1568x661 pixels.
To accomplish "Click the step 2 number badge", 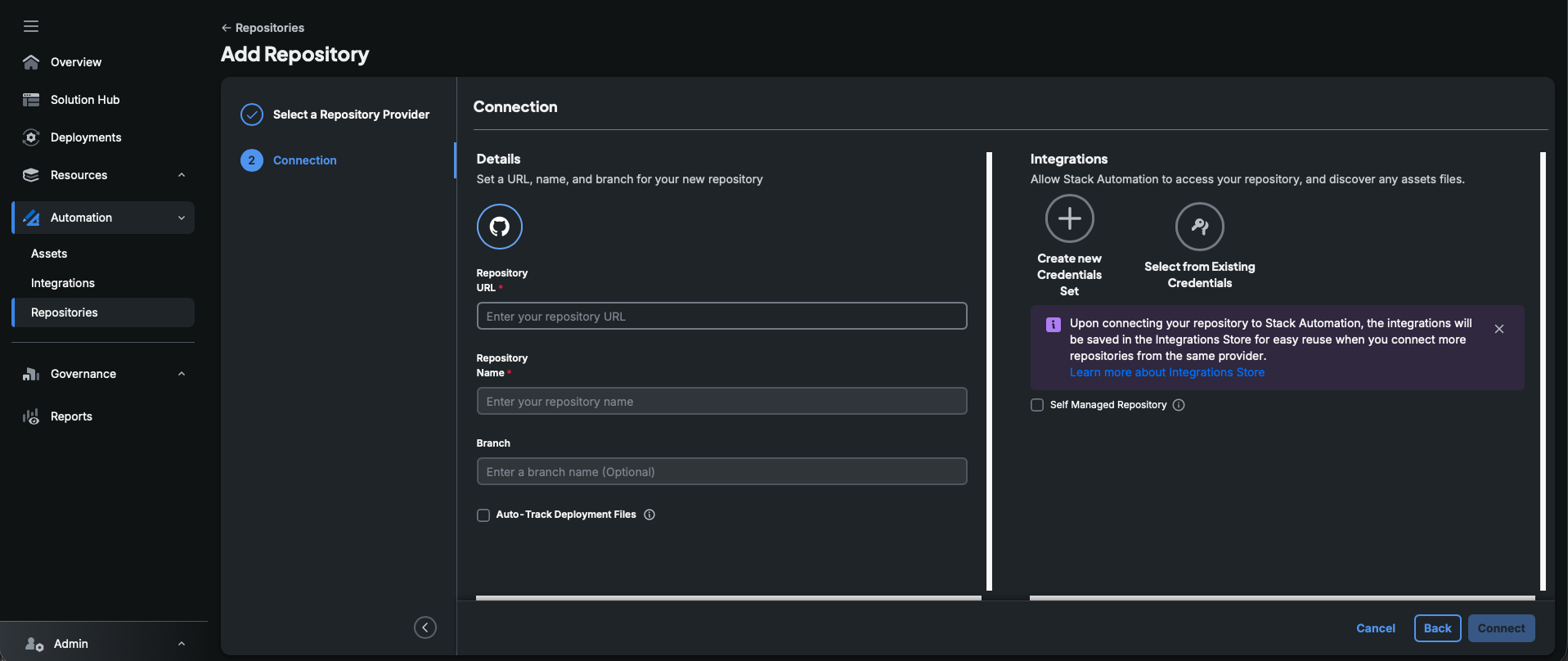I will 251,160.
